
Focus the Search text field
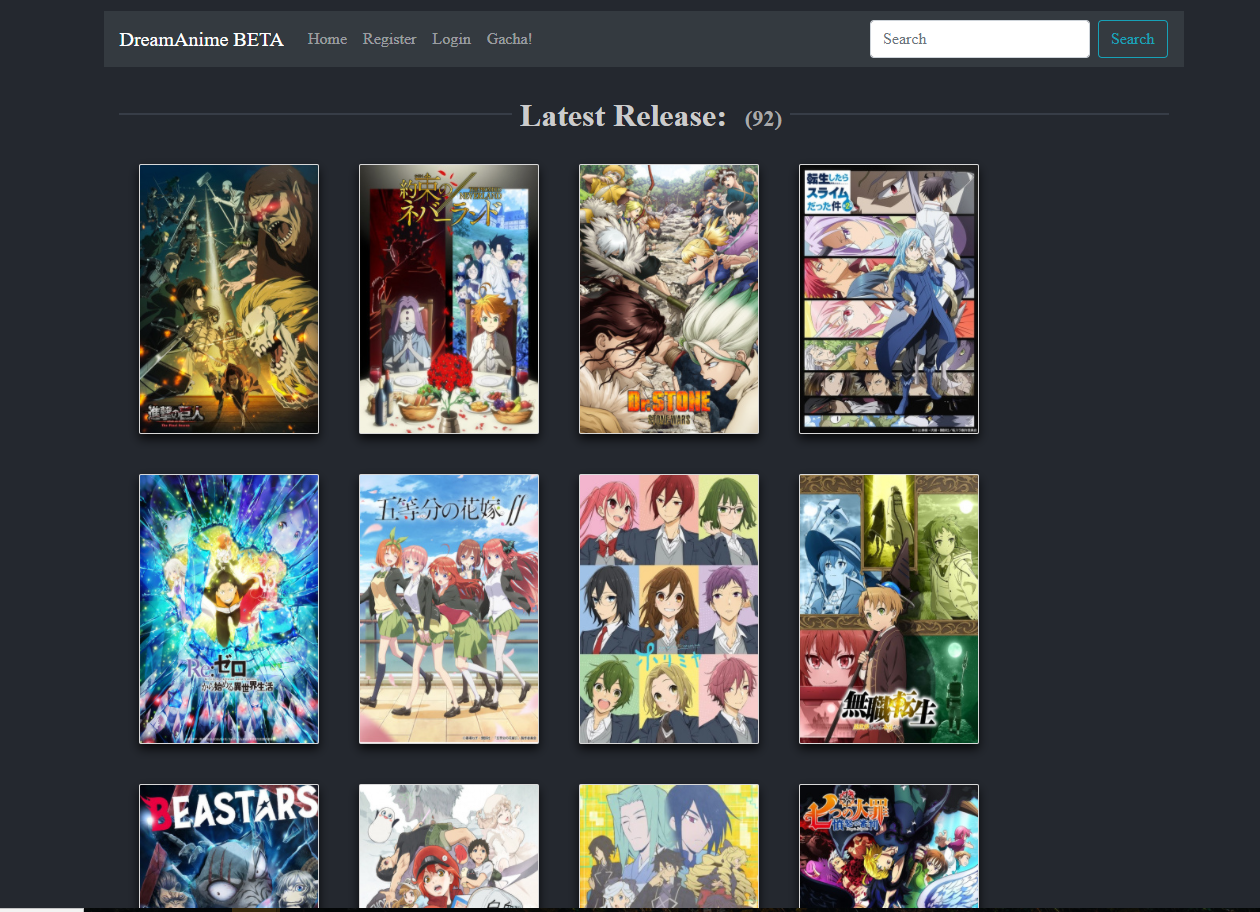click(x=980, y=39)
